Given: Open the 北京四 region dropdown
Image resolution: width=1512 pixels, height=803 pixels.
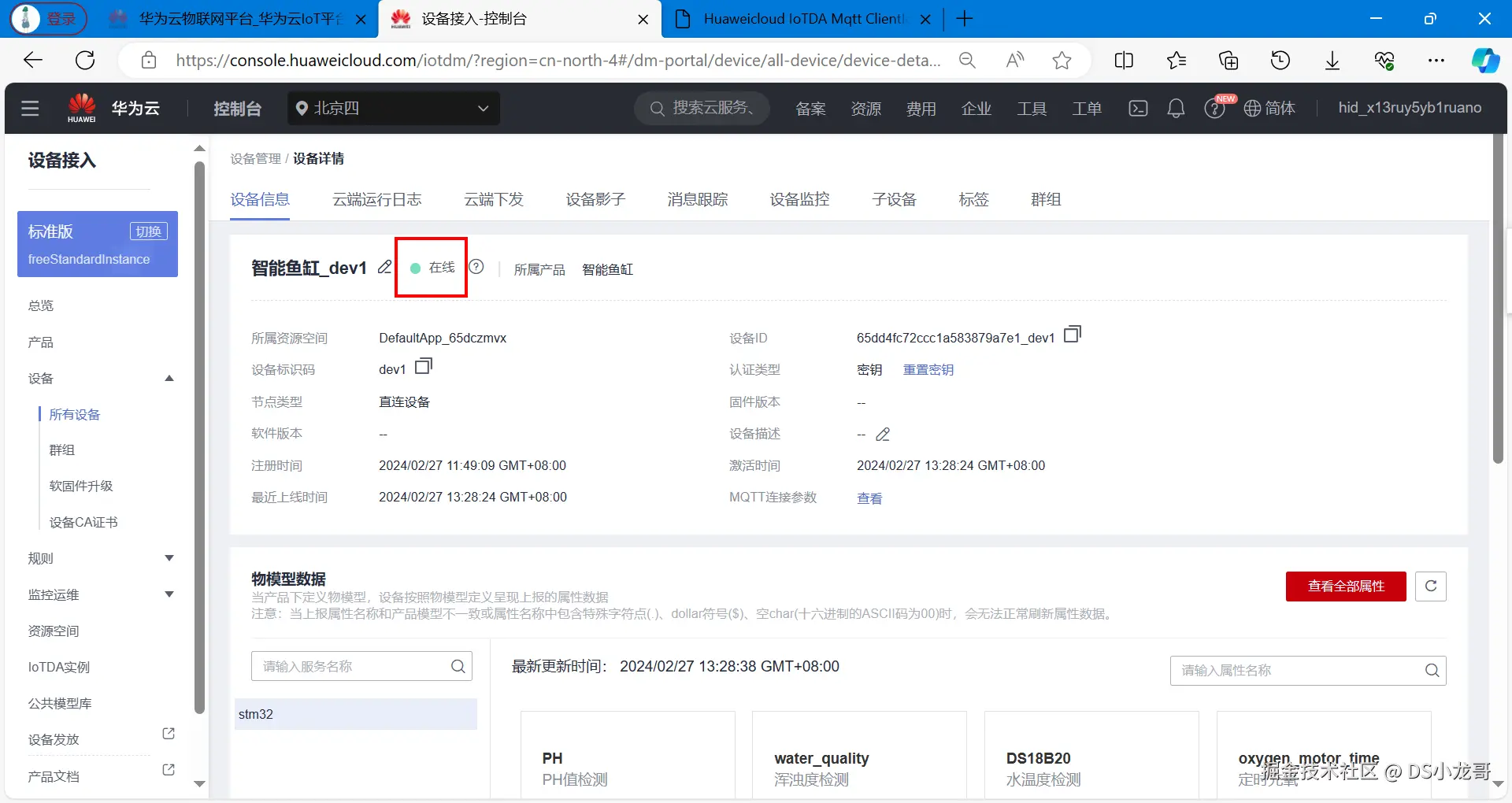Looking at the screenshot, I should [395, 109].
